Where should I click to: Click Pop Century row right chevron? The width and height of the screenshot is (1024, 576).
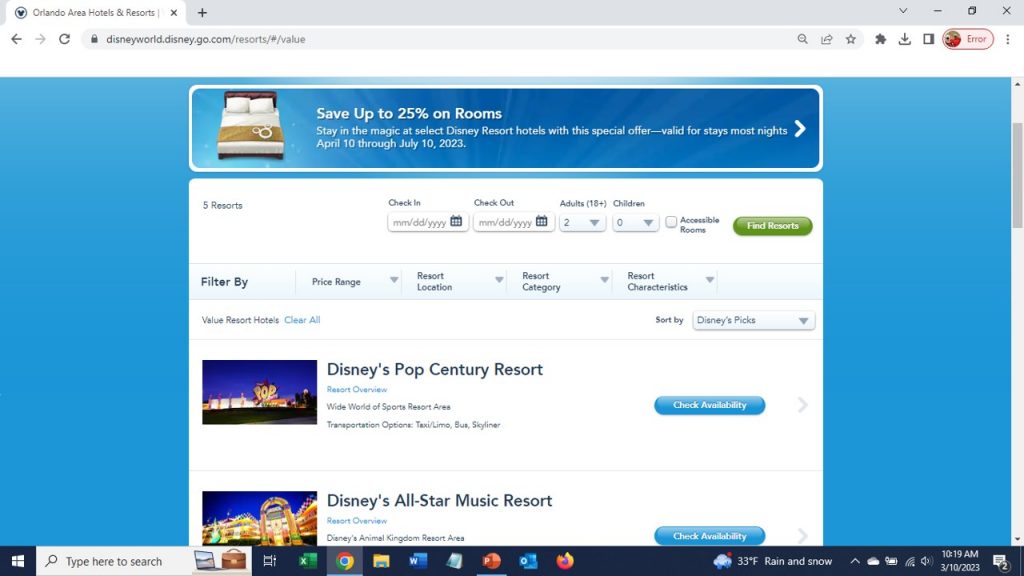803,405
